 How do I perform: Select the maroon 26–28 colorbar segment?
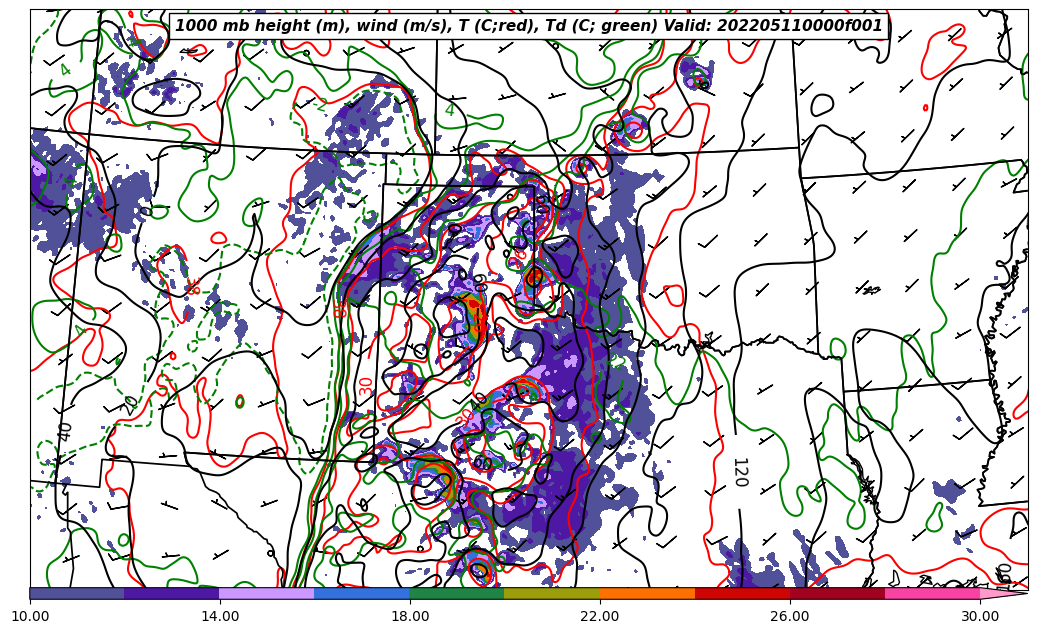coord(838,593)
